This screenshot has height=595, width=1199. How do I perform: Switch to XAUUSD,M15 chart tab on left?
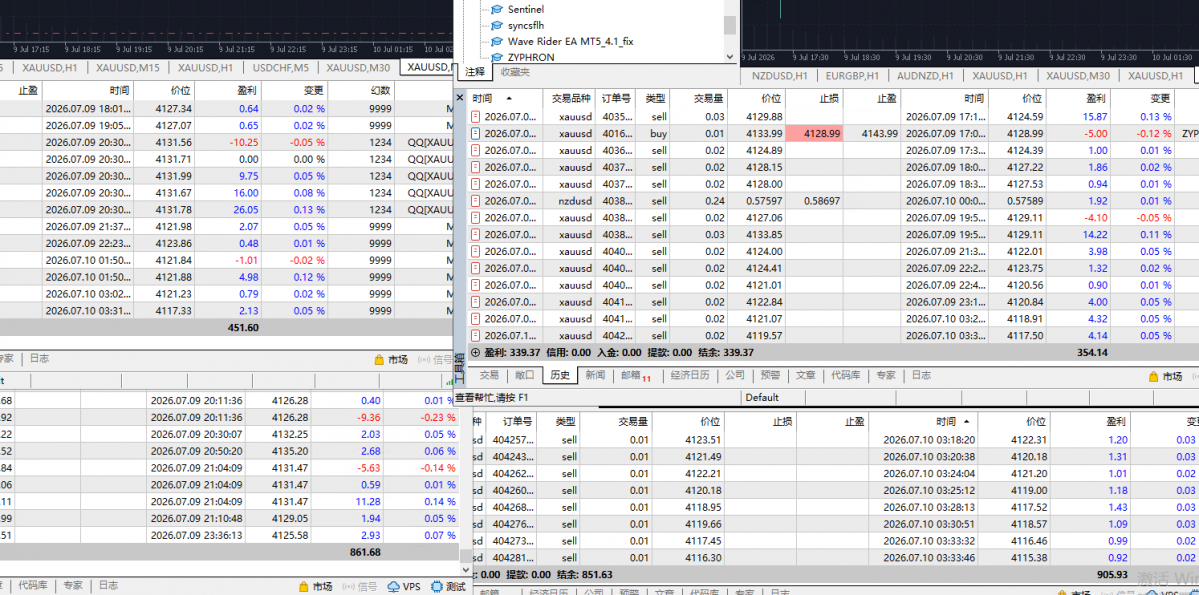[128, 67]
